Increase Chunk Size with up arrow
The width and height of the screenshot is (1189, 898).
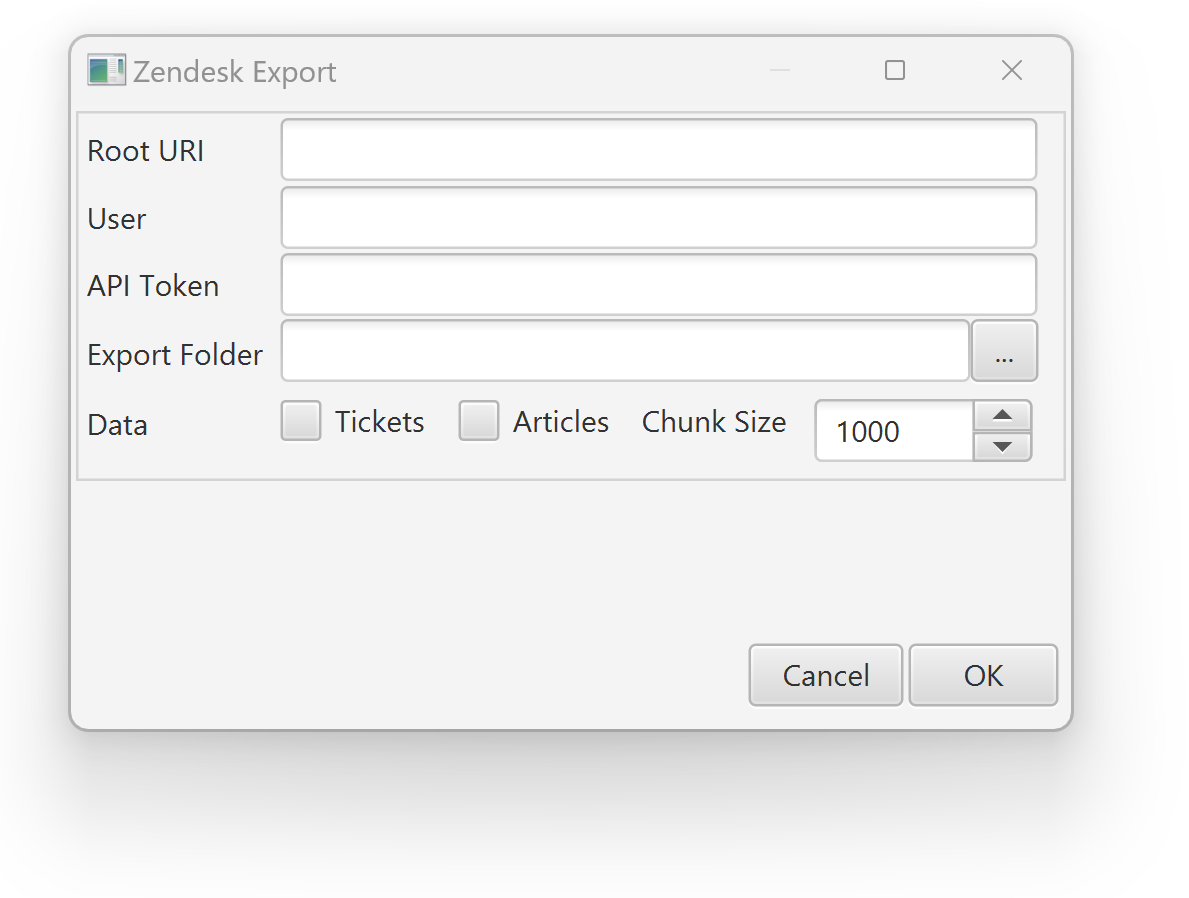1002,416
